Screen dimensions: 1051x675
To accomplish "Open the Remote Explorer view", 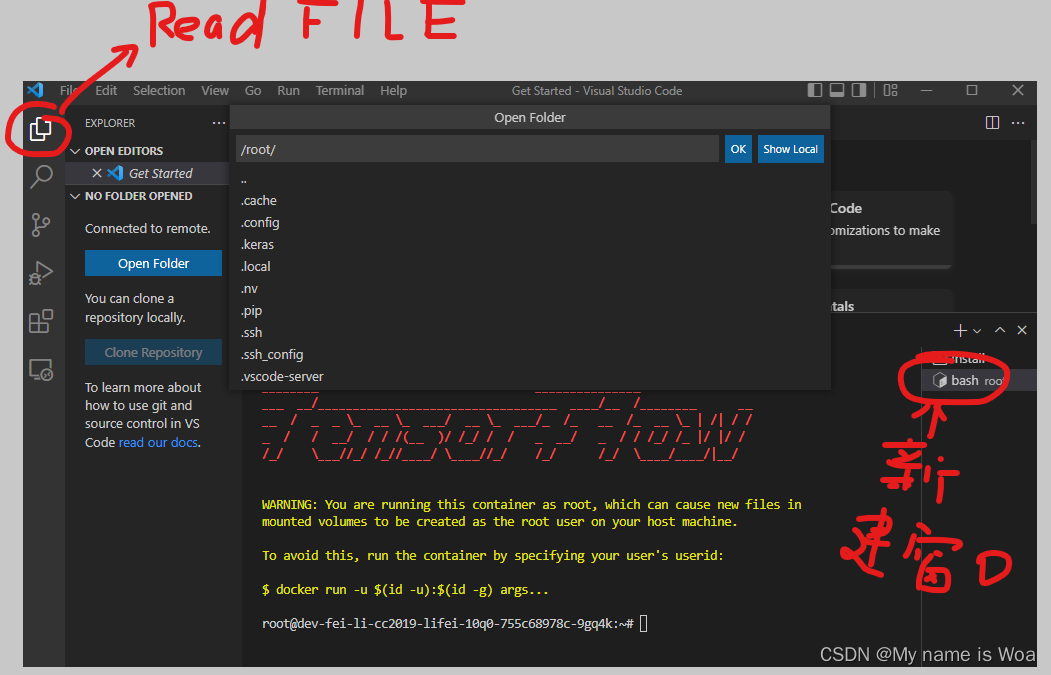I will tap(41, 369).
